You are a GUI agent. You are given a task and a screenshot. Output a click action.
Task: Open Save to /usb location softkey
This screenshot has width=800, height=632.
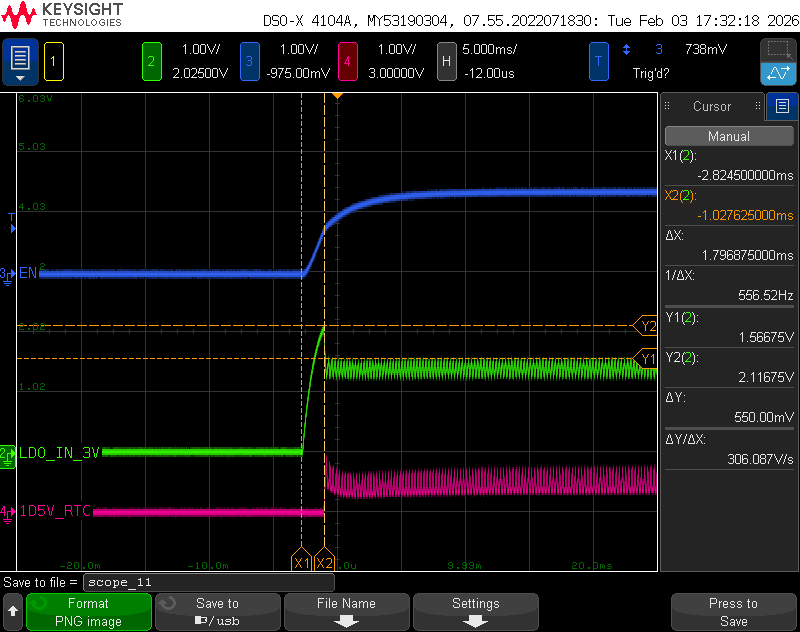pyautogui.click(x=218, y=612)
